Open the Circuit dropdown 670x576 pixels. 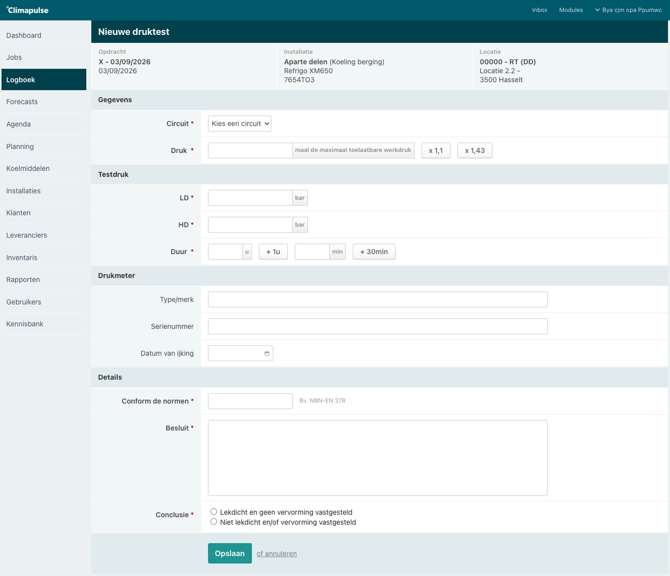240,123
